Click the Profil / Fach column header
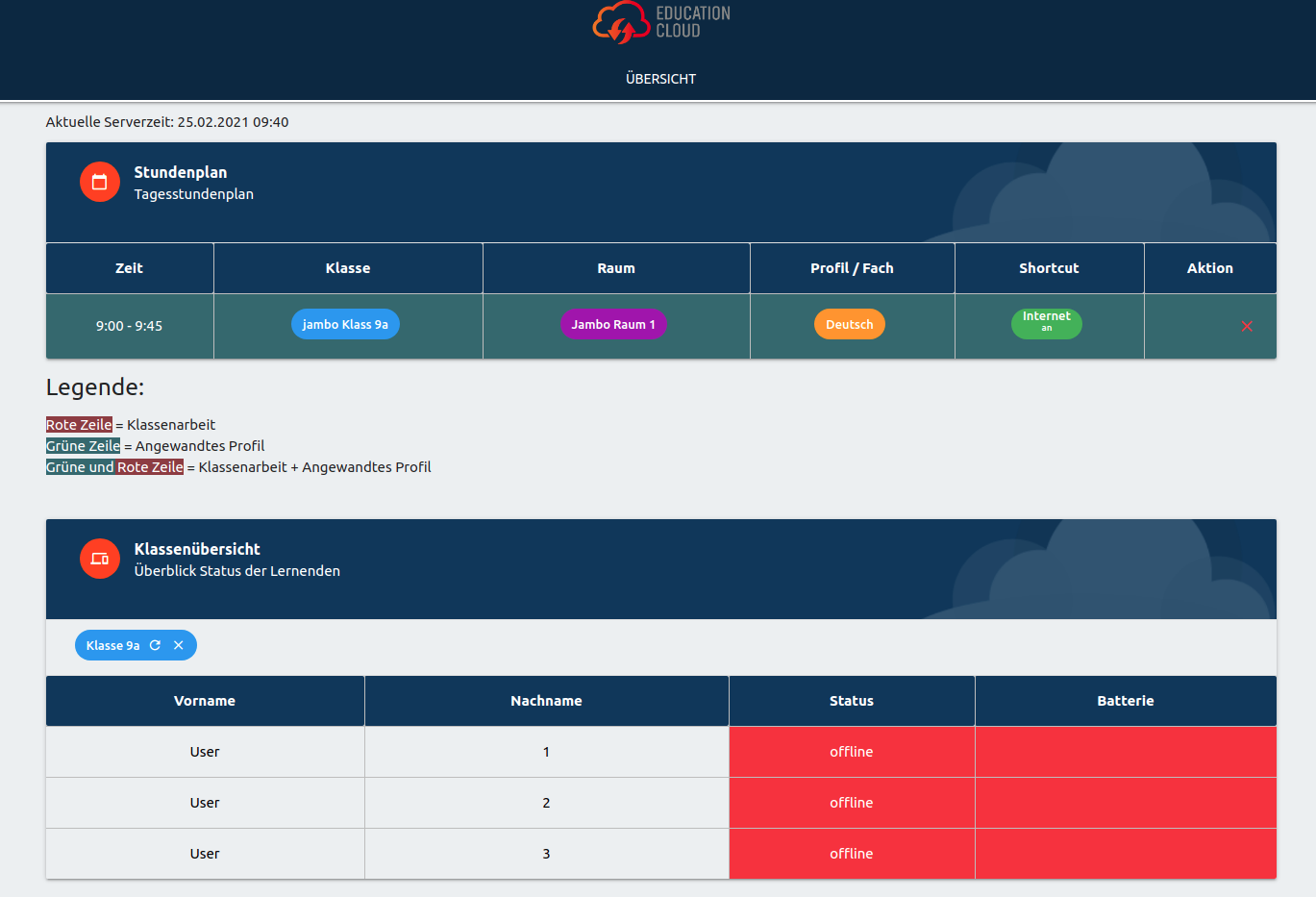The height and width of the screenshot is (897, 1316). [x=852, y=267]
